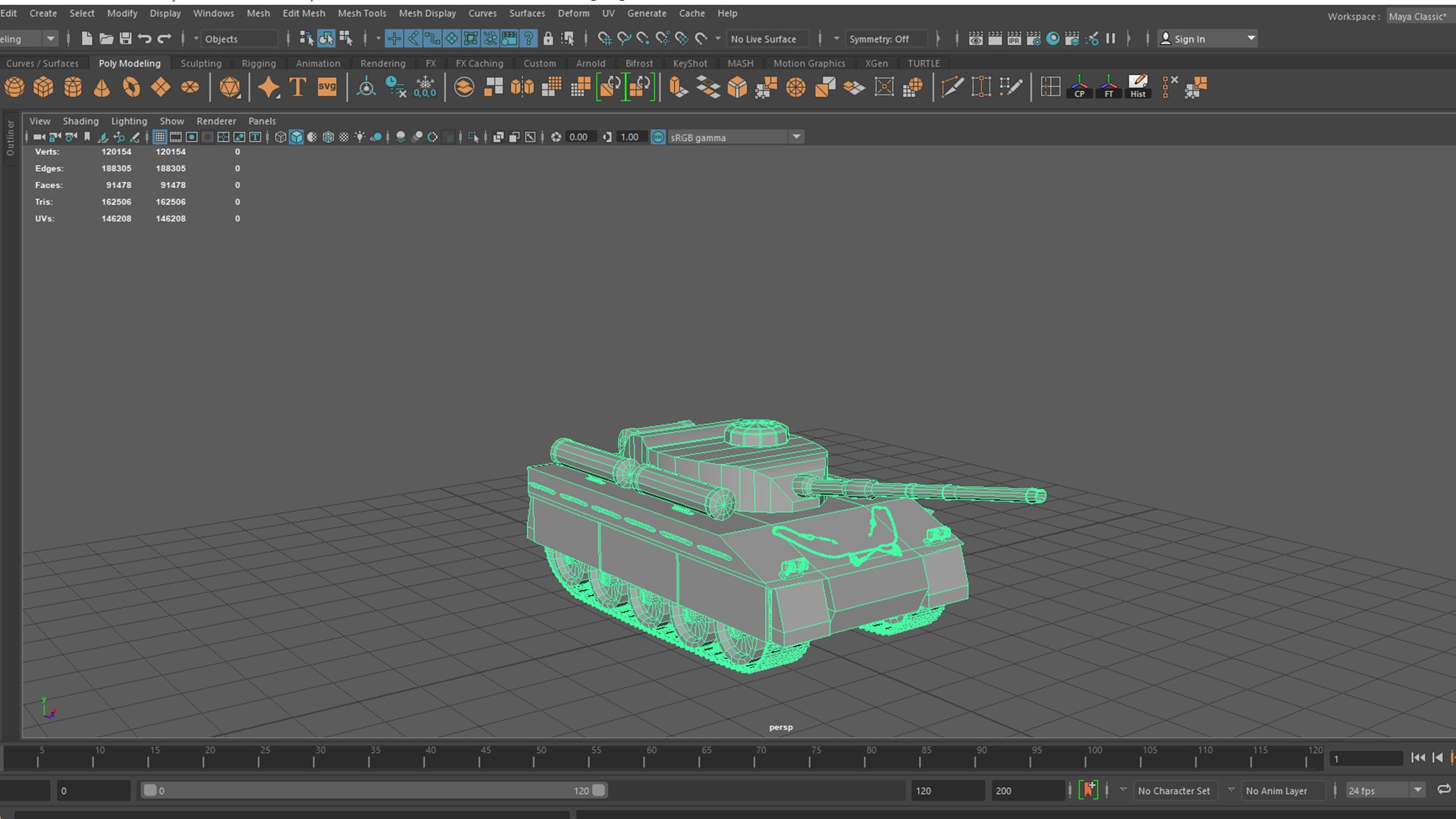
Task: Open the Sign In dropdown
Action: coord(1207,39)
